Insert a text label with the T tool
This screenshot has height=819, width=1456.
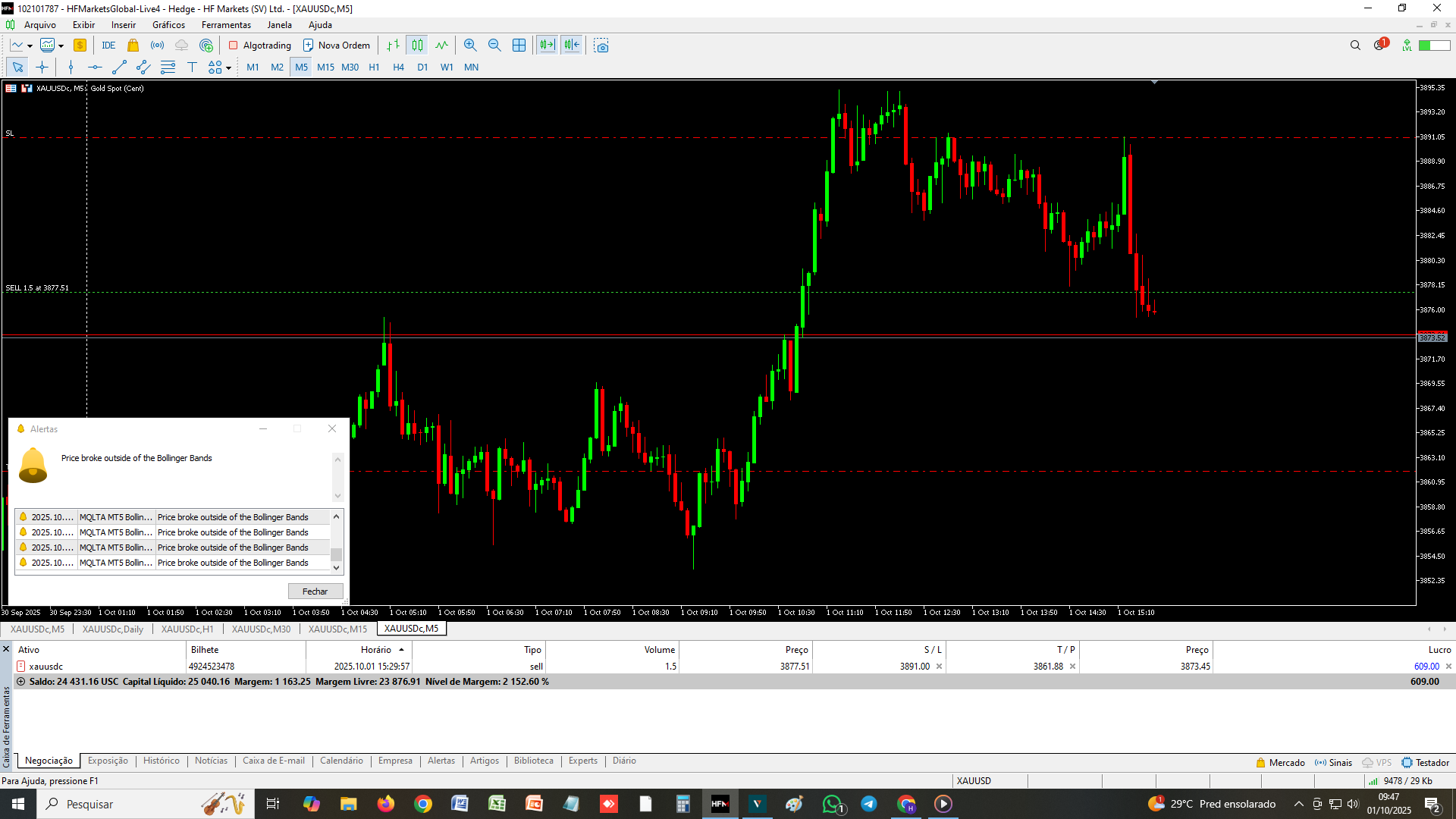[192, 67]
